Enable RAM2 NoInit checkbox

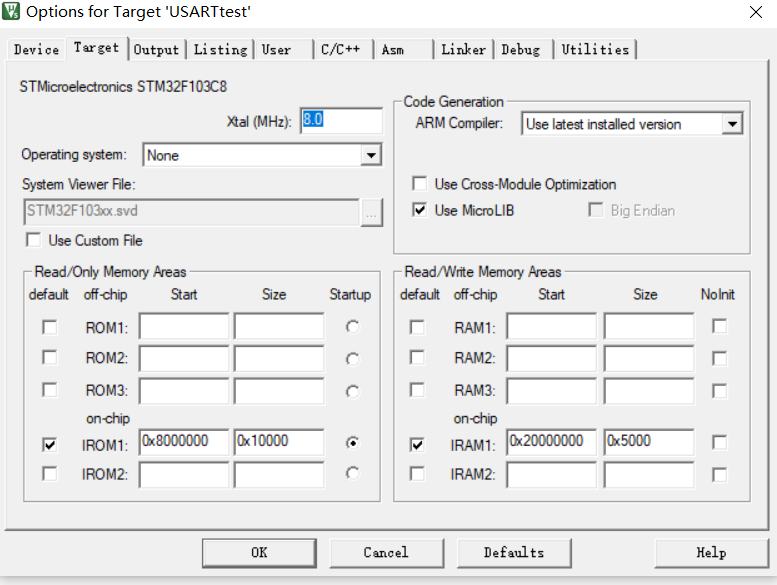pyautogui.click(x=719, y=358)
